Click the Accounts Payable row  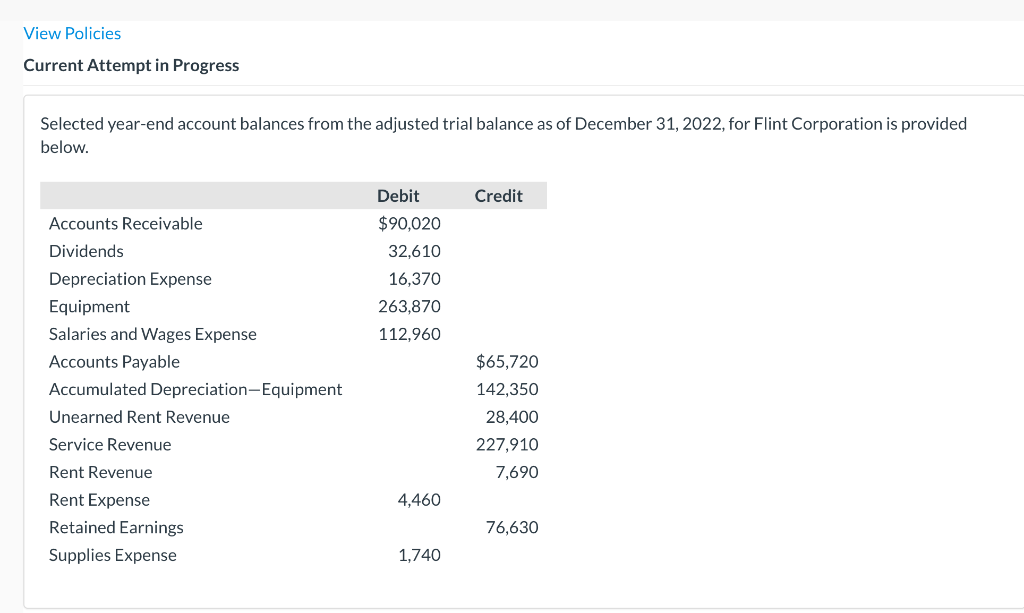[113, 362]
